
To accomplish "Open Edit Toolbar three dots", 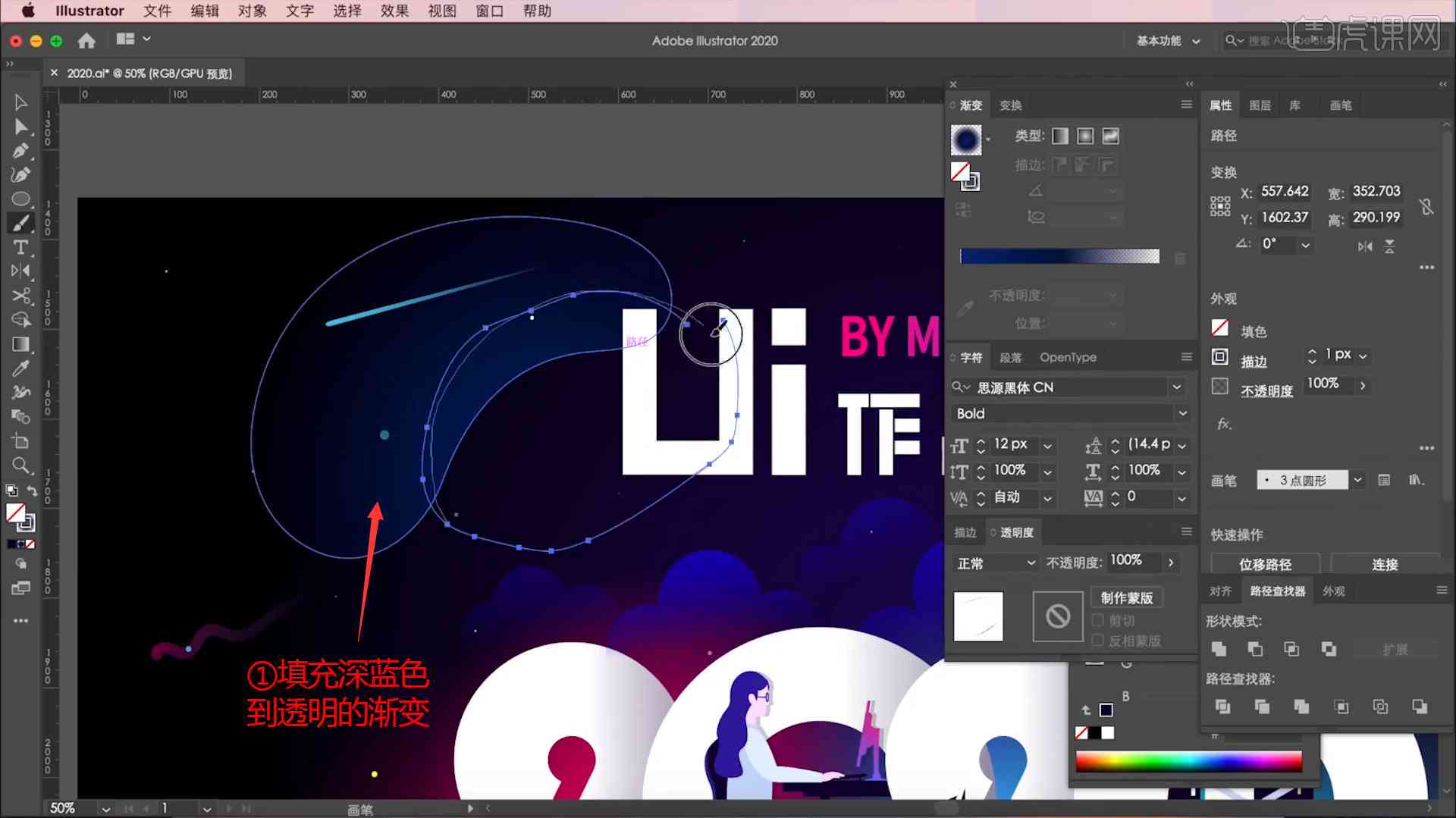I will tap(20, 620).
